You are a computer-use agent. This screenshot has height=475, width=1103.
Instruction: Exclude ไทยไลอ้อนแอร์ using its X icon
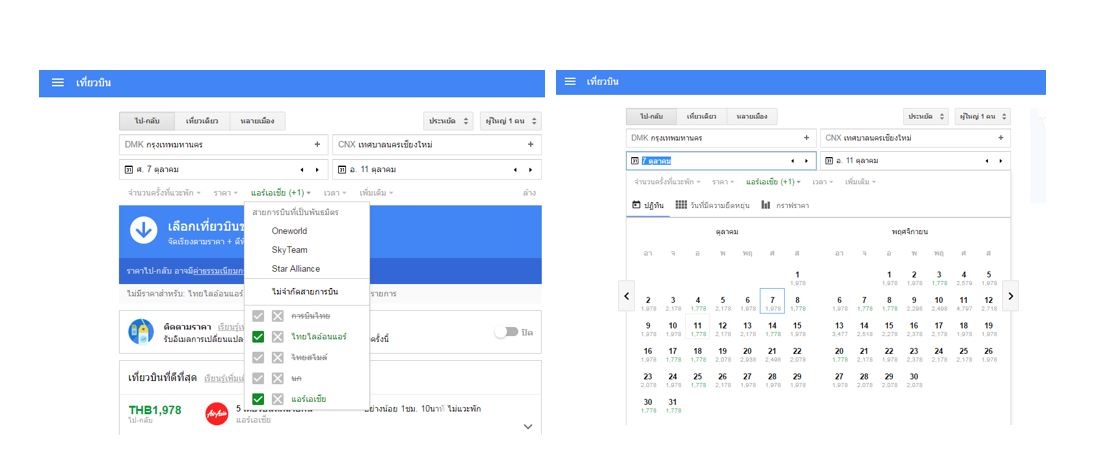point(278,337)
